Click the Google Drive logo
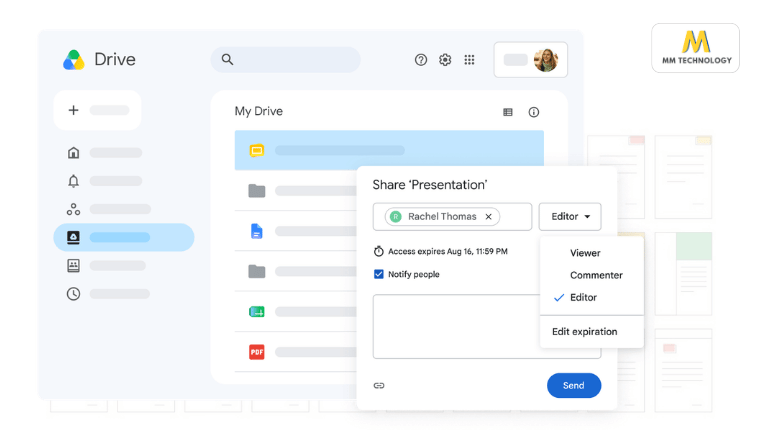The image size is (760, 430). [x=74, y=60]
